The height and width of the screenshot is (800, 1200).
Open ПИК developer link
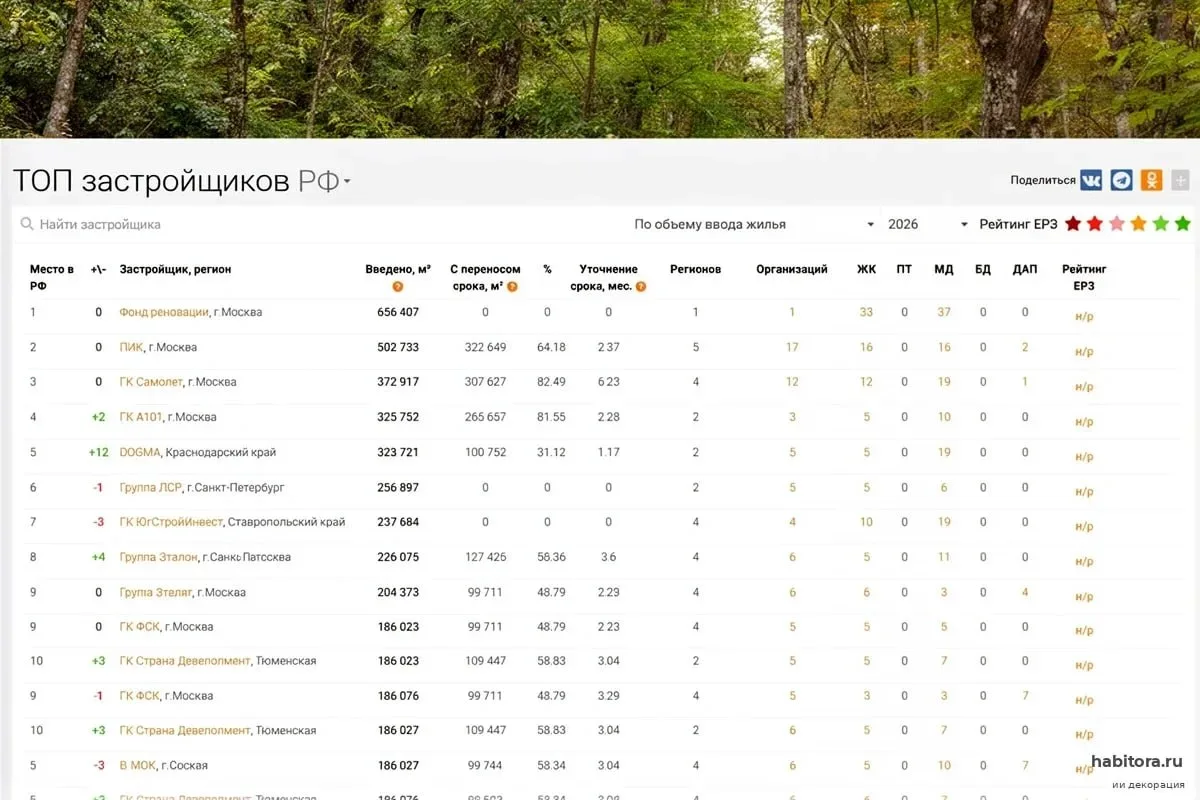[x=131, y=347]
